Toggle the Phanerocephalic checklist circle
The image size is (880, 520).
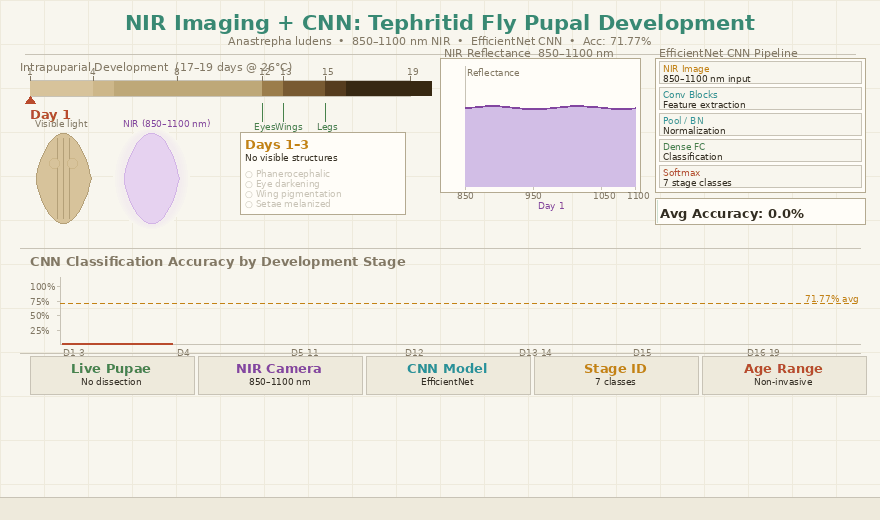[249, 174]
